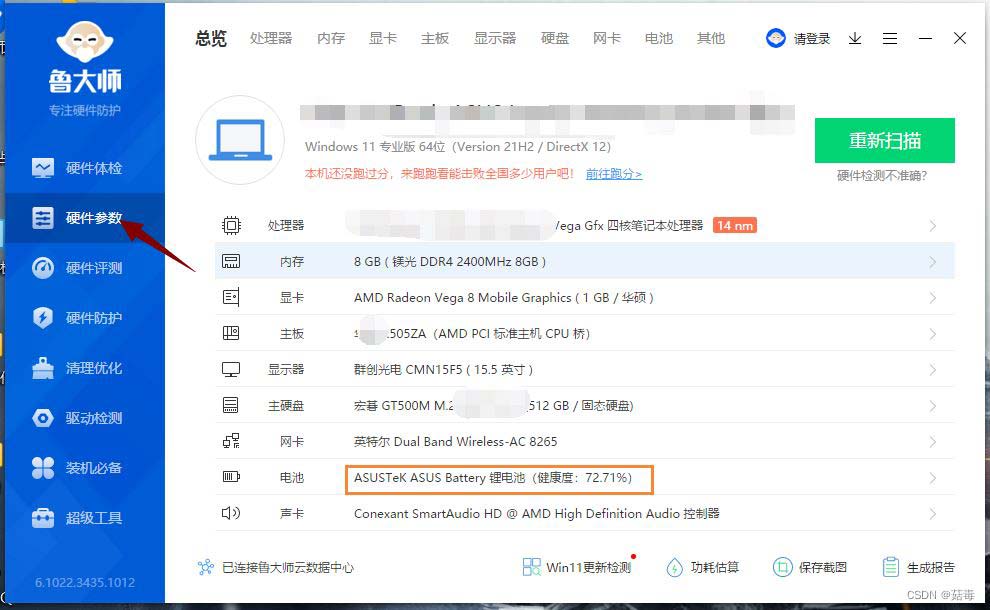Switch to the 内存 tab

(x=331, y=39)
